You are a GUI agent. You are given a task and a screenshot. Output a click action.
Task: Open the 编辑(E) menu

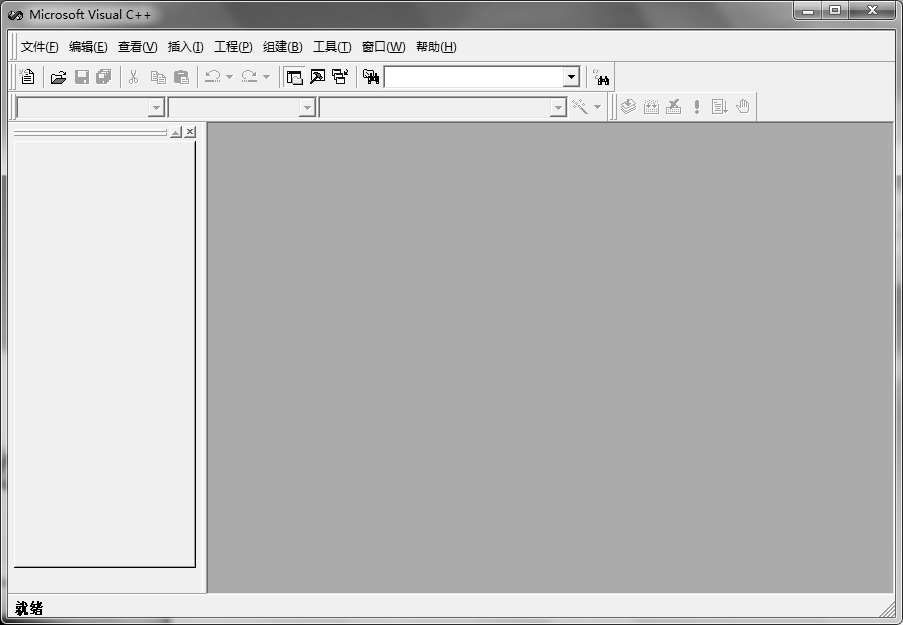point(88,47)
